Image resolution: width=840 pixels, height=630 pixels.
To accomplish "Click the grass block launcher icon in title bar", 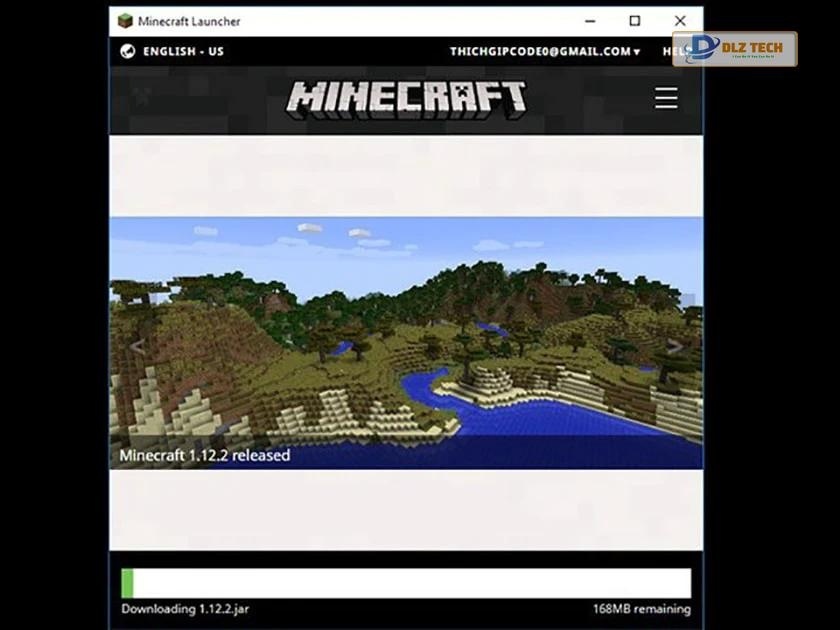I will pyautogui.click(x=124, y=20).
